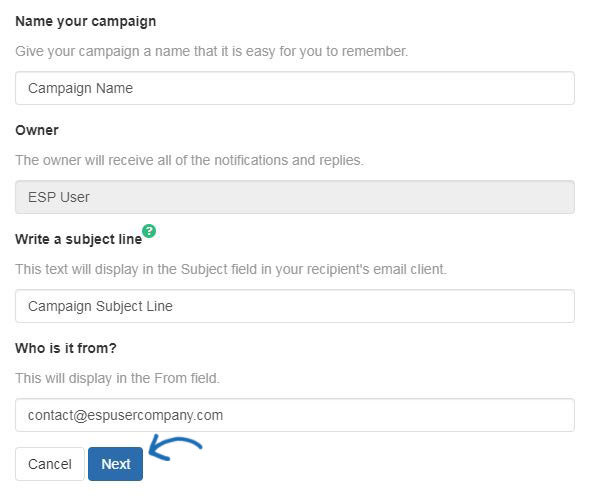
Task: Focus the Campaign Subject Line input
Action: click(x=295, y=306)
